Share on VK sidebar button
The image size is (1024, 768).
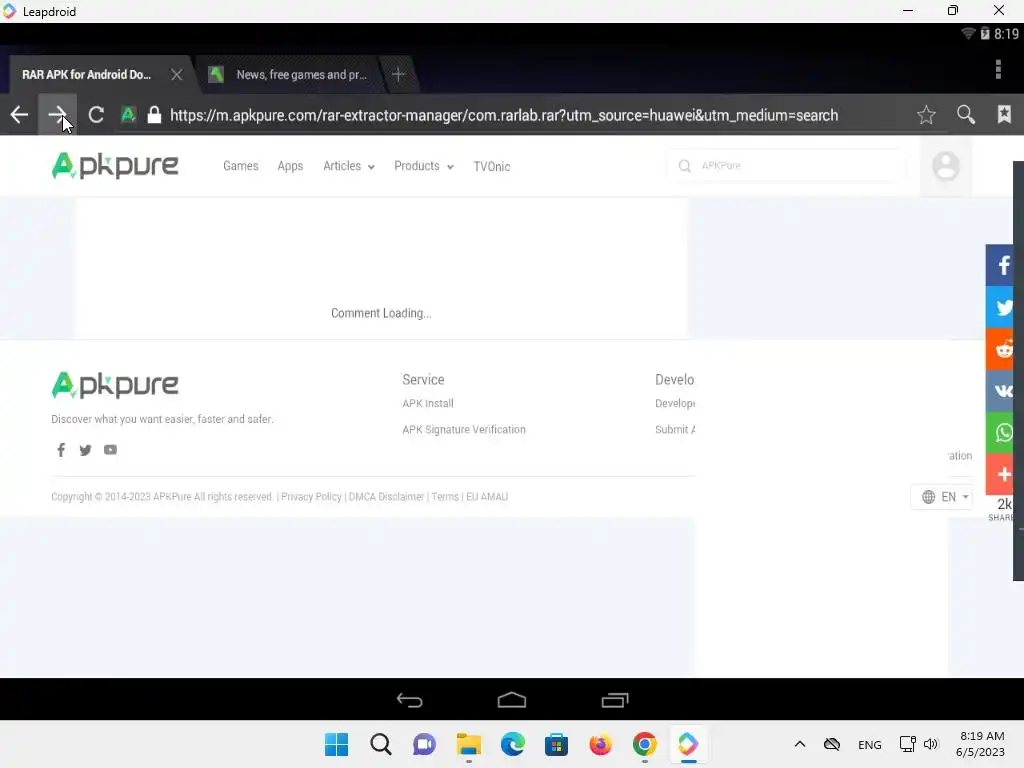1000,391
